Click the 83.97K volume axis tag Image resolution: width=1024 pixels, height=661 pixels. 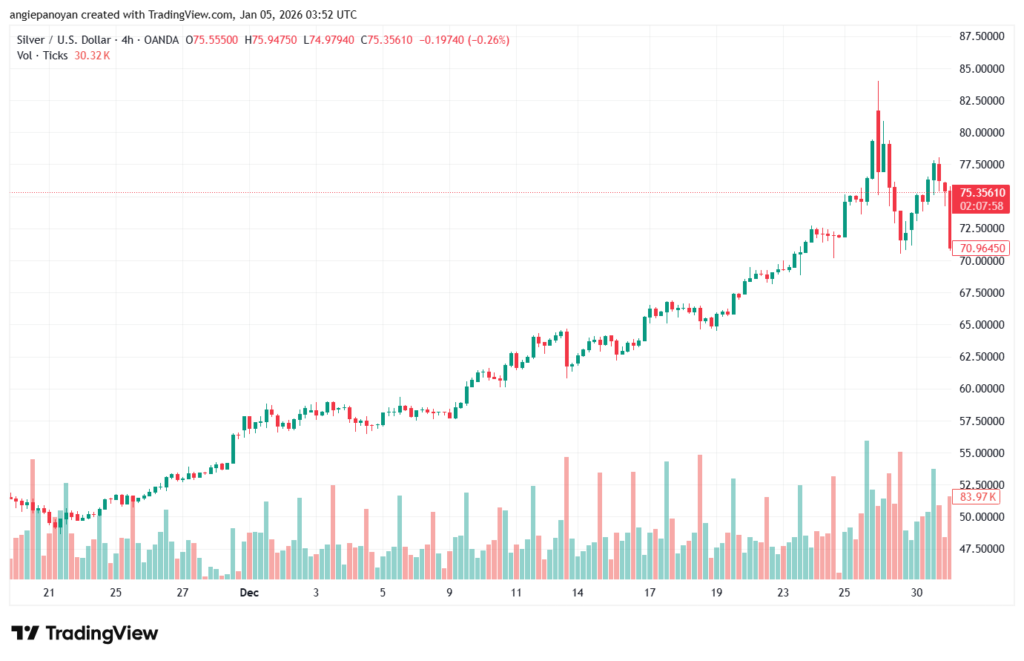(x=979, y=496)
